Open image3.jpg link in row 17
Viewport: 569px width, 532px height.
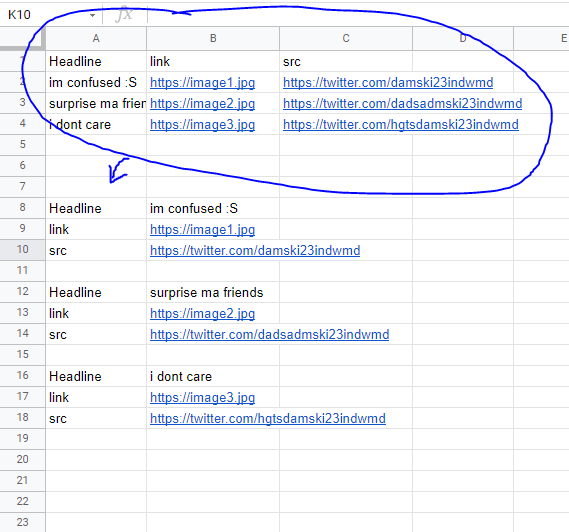(x=202, y=398)
